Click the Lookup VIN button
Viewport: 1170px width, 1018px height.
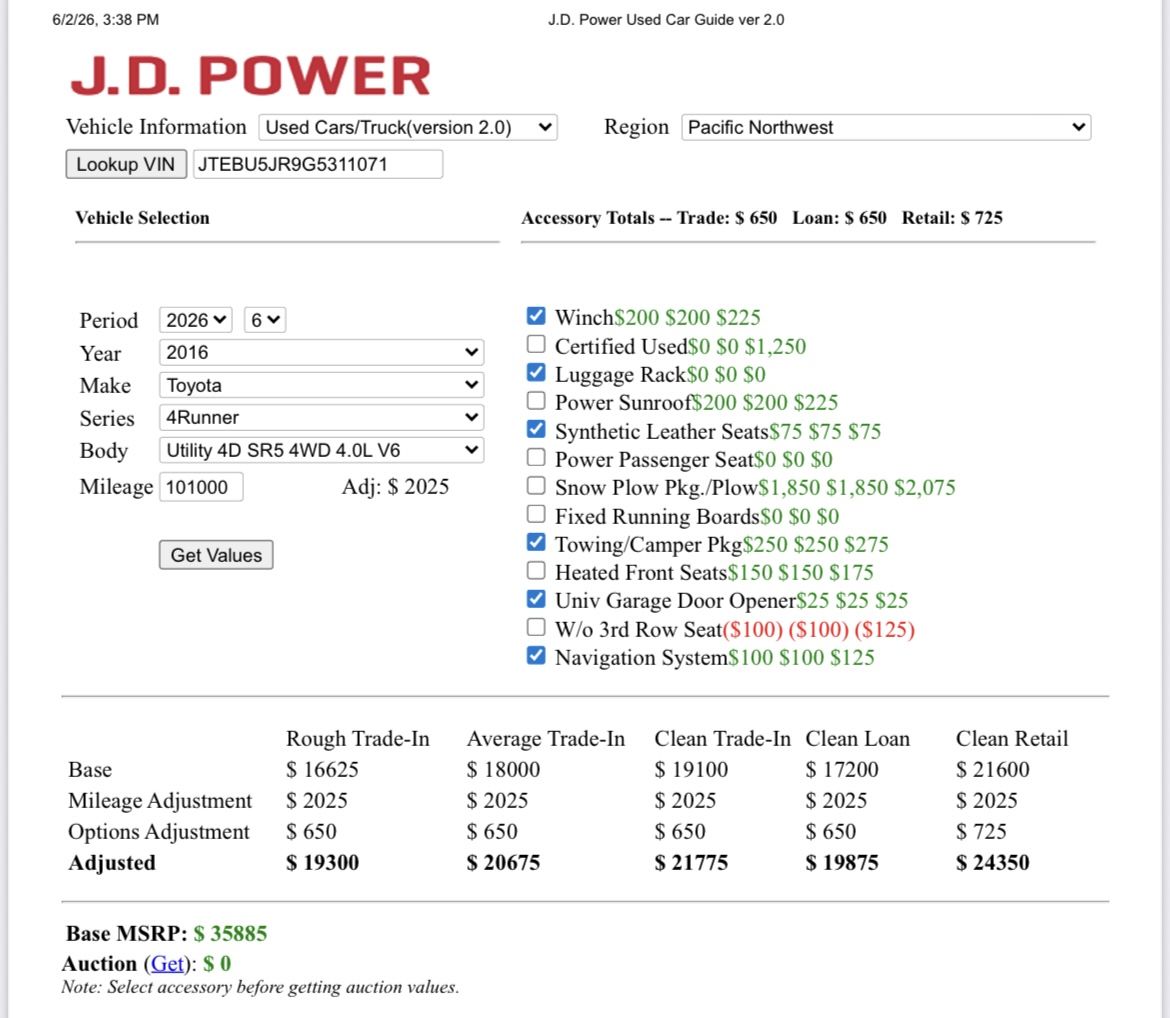126,164
